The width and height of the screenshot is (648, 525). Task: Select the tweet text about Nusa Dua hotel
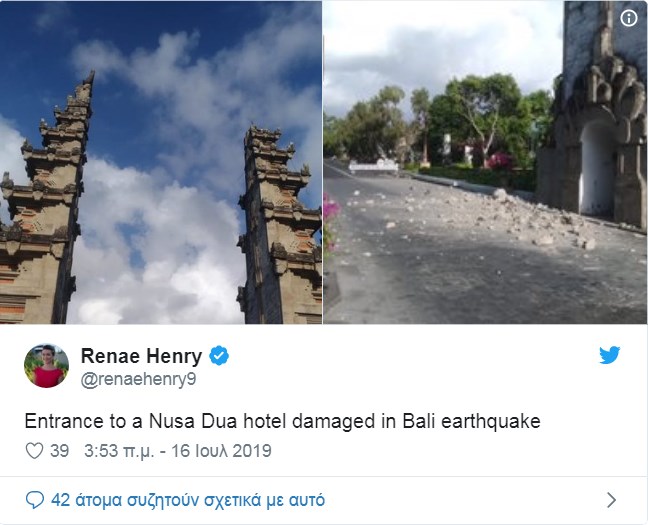pos(283,421)
